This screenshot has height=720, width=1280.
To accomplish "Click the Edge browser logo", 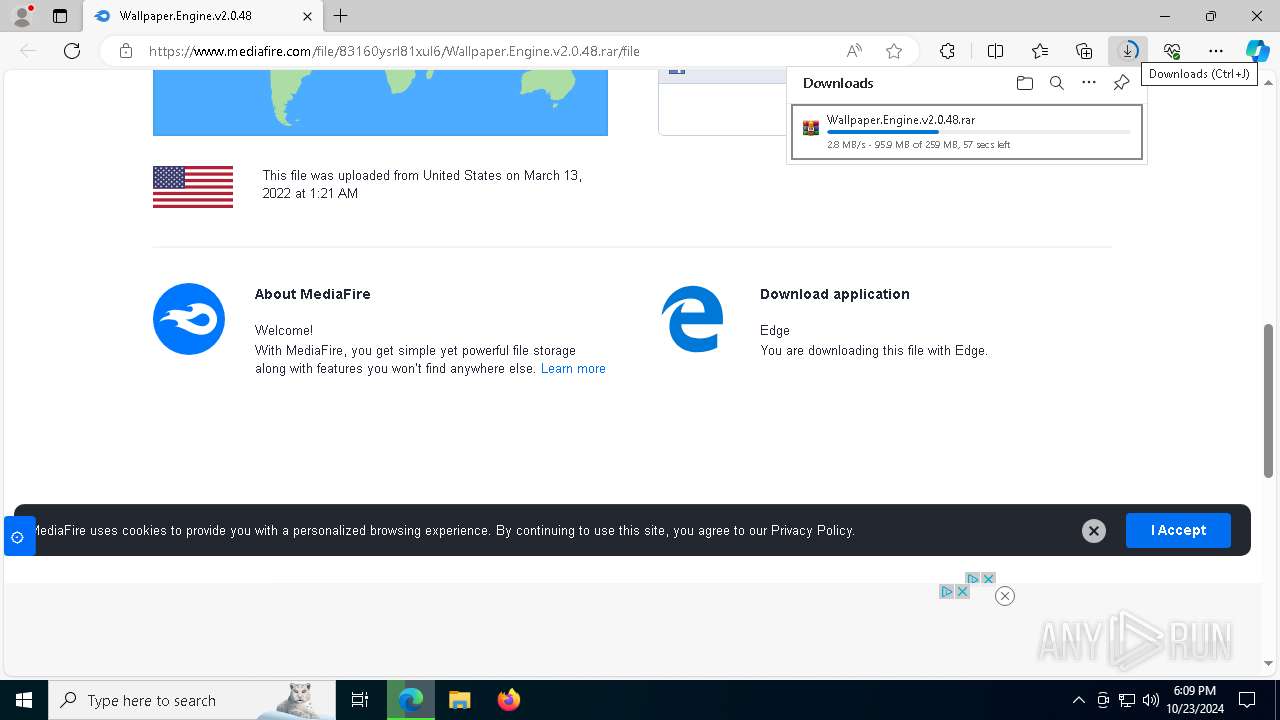I will [692, 319].
